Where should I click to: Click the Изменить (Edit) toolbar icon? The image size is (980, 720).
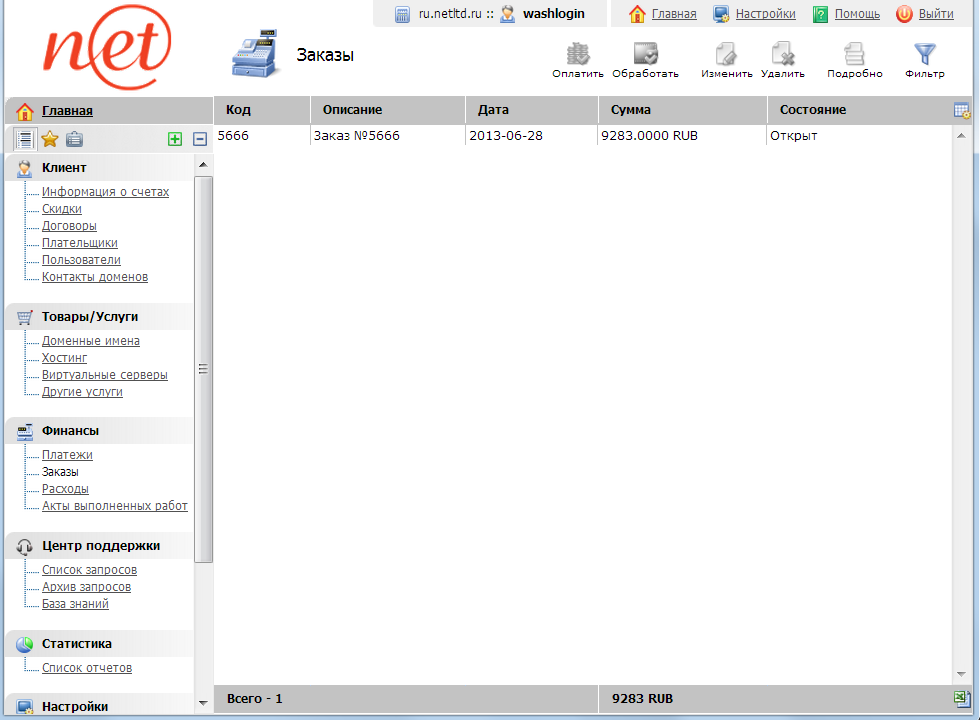click(x=726, y=56)
